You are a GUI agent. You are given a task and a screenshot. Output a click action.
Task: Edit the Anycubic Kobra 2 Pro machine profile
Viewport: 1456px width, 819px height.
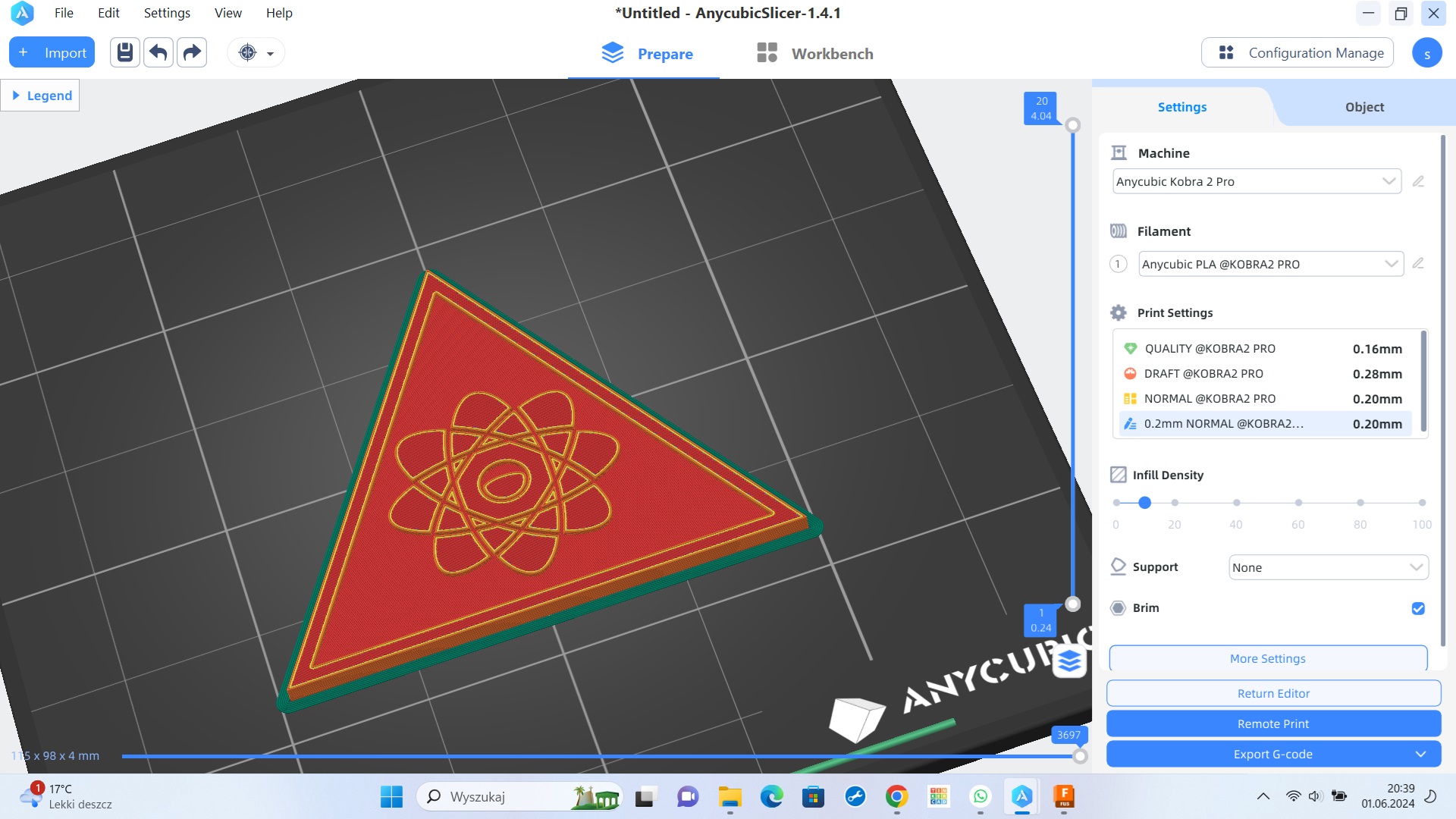(x=1420, y=181)
